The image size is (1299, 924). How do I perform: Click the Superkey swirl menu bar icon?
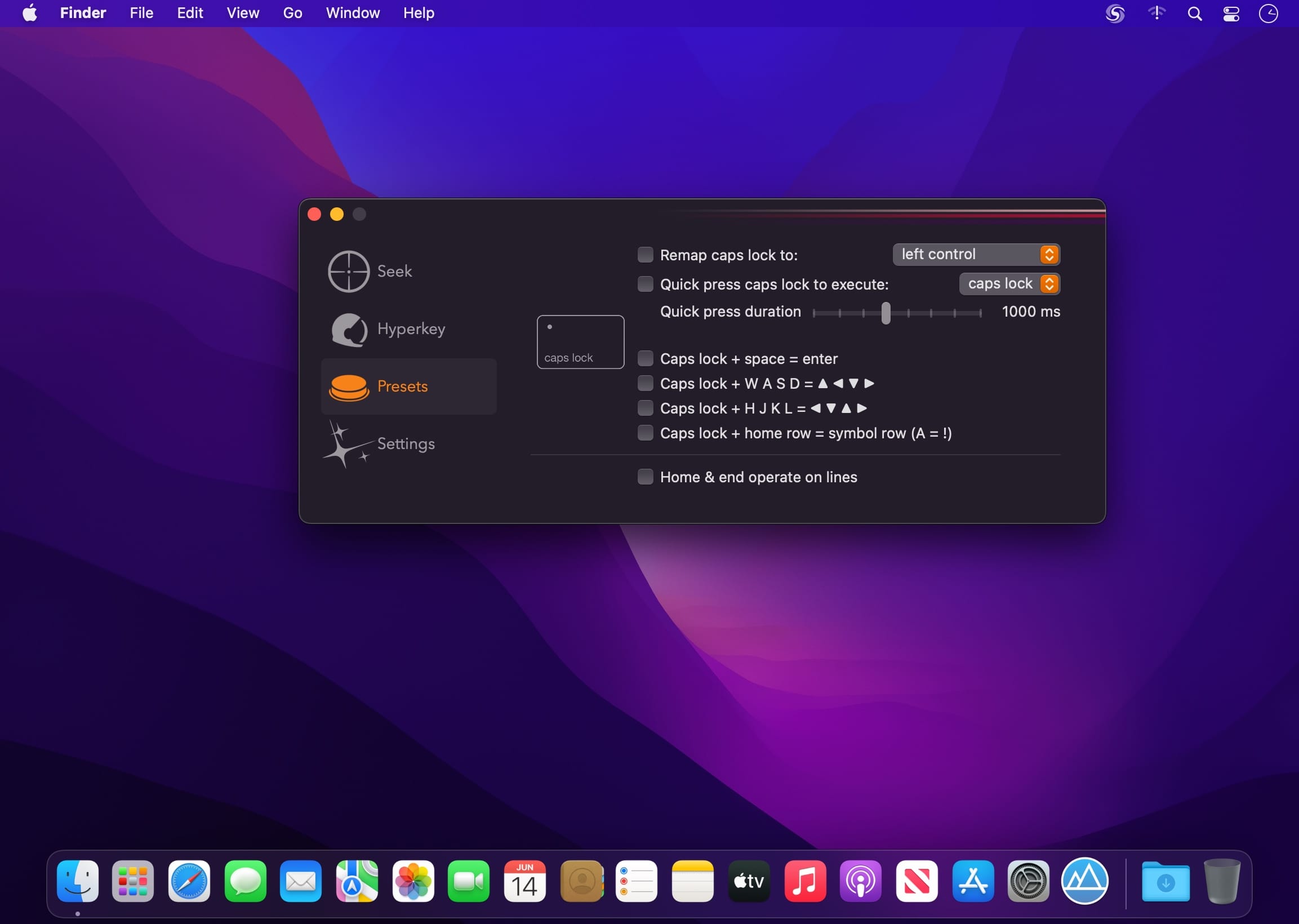pyautogui.click(x=1115, y=13)
